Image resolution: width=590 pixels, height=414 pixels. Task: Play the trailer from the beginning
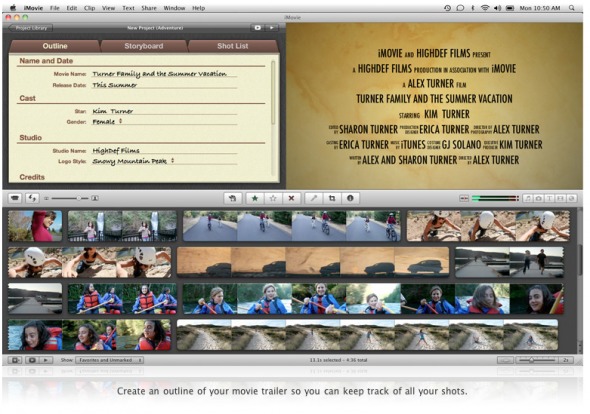(x=271, y=28)
